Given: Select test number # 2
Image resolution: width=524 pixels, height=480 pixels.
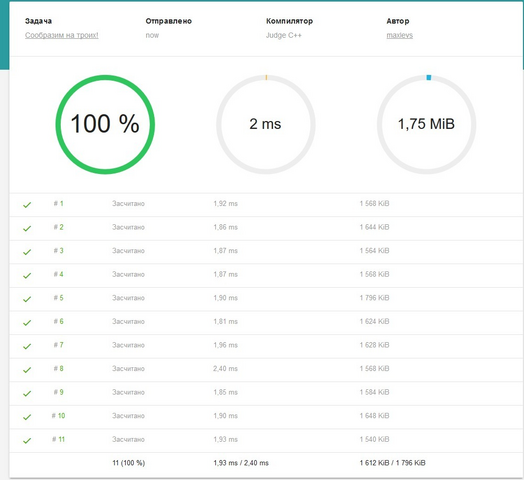Looking at the screenshot, I should point(58,227).
